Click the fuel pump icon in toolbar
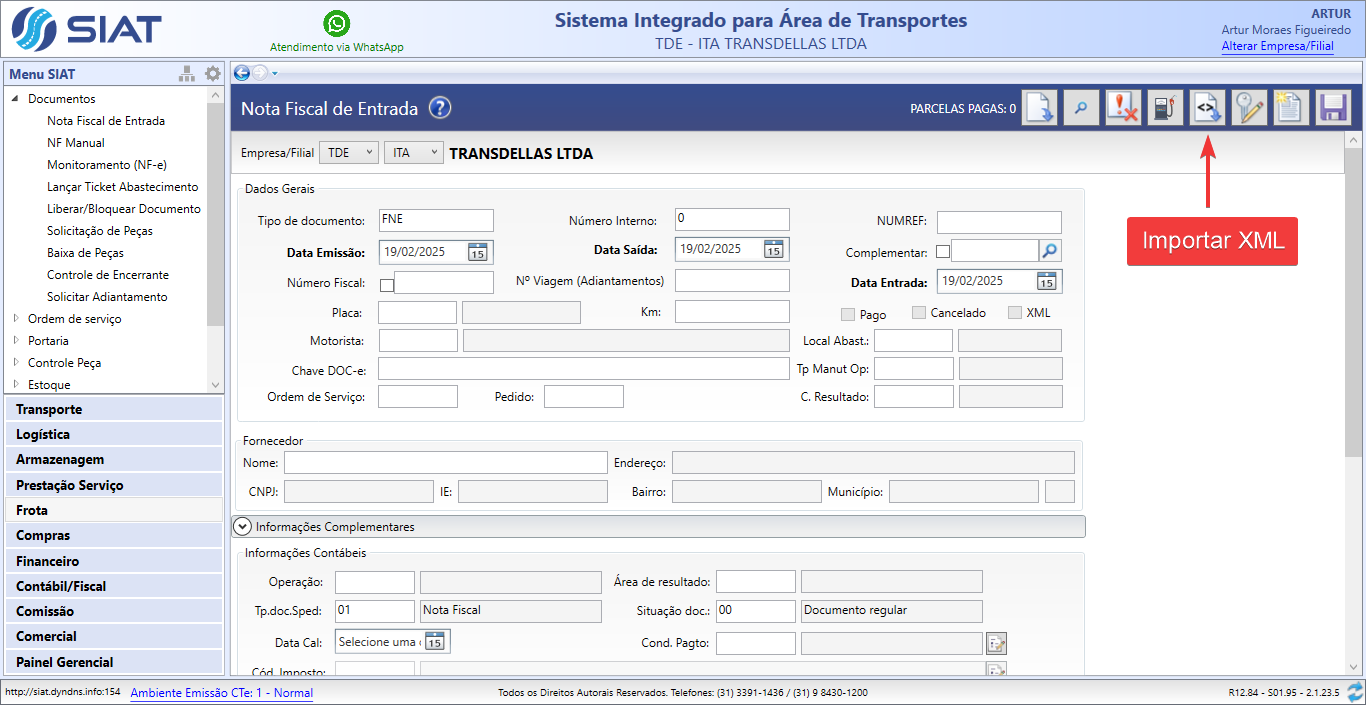1366x705 pixels. point(1164,108)
